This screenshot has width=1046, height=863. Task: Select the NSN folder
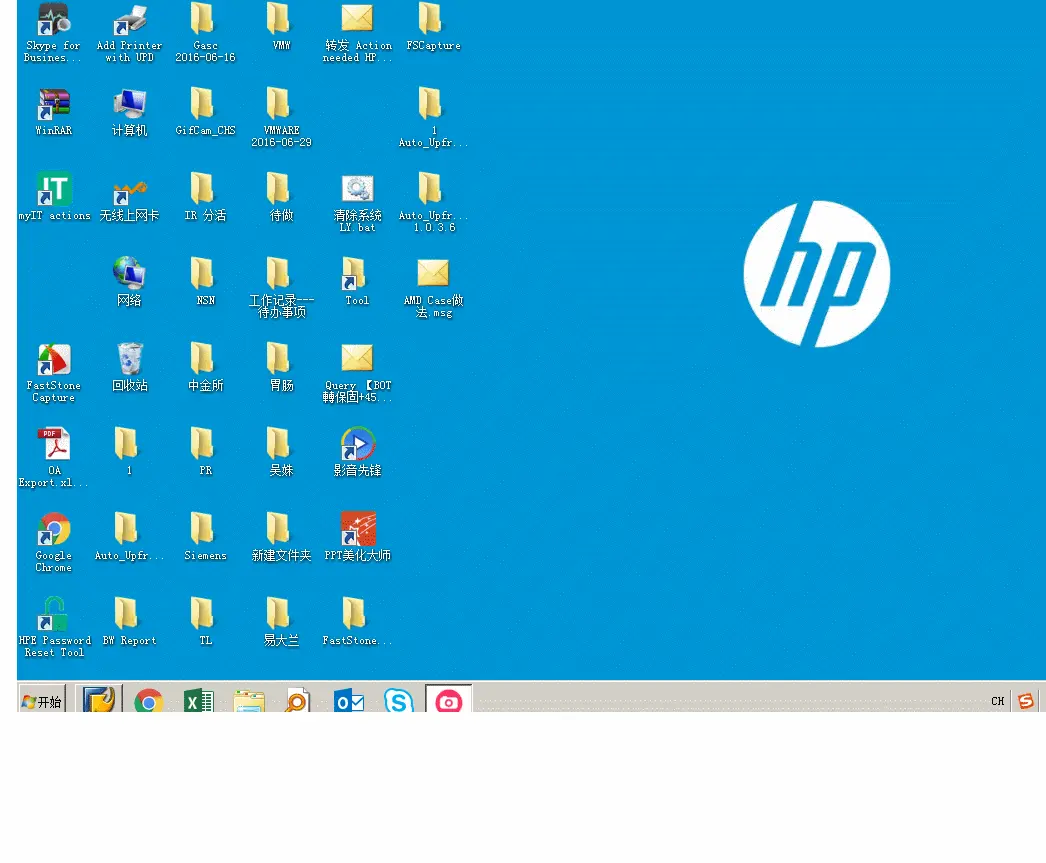[205, 281]
